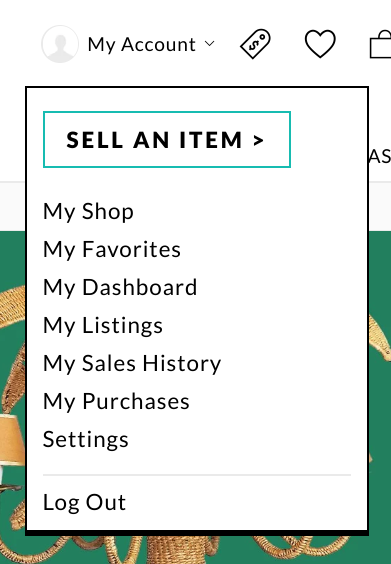Click the gray profile avatar icon
This screenshot has height=564, width=391.
pyautogui.click(x=60, y=44)
